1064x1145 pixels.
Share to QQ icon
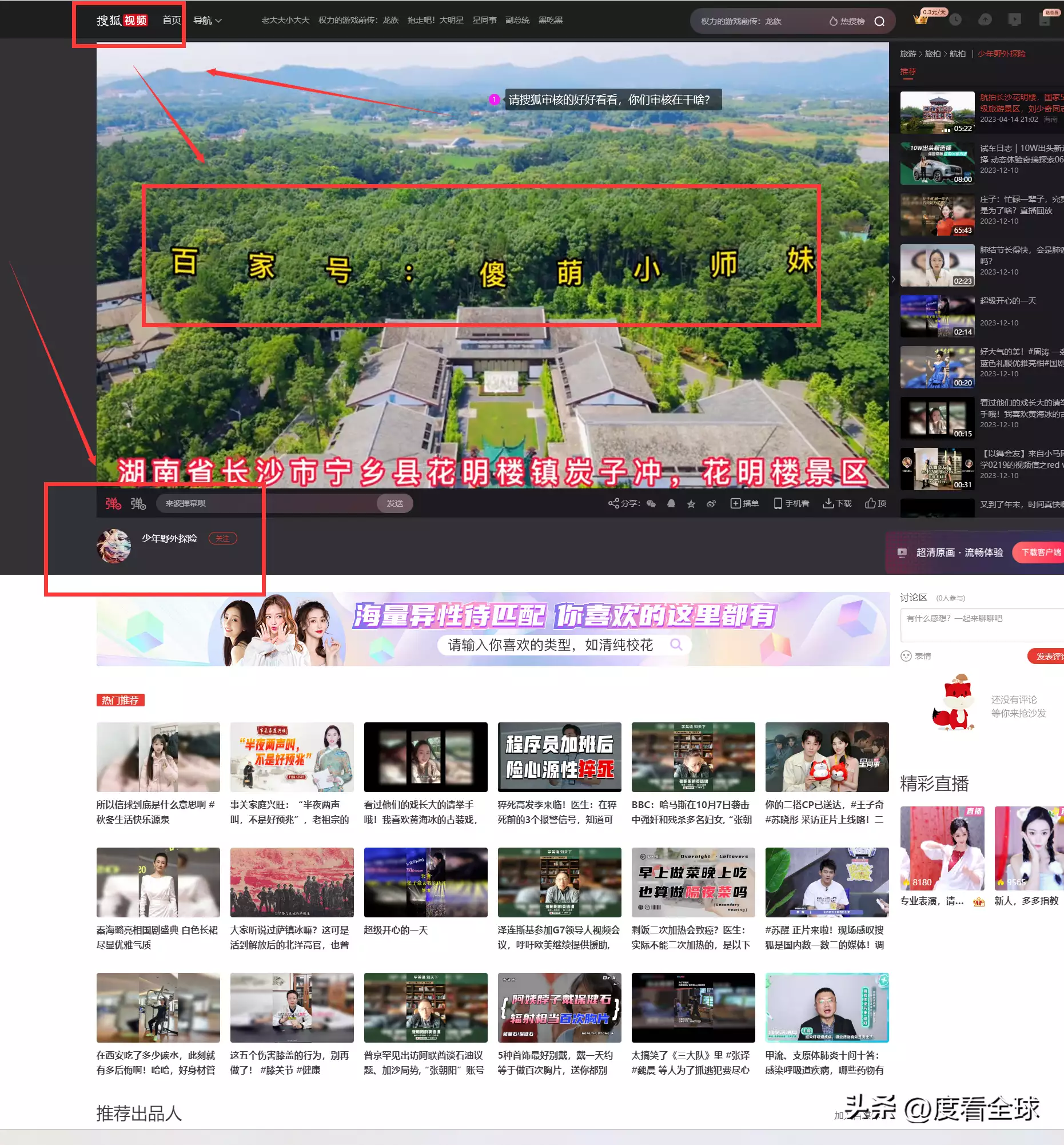pyautogui.click(x=671, y=503)
